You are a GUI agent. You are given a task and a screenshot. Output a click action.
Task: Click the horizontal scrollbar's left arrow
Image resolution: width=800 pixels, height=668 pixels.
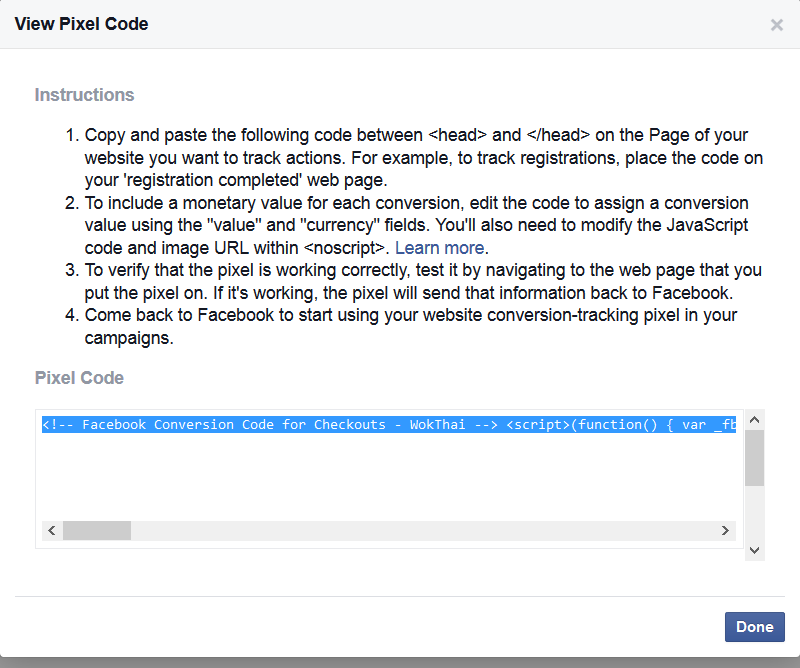(x=52, y=531)
